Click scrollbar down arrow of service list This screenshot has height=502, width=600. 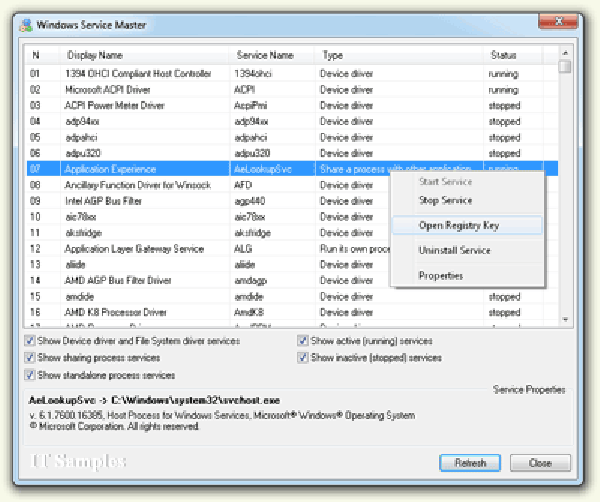[565, 319]
